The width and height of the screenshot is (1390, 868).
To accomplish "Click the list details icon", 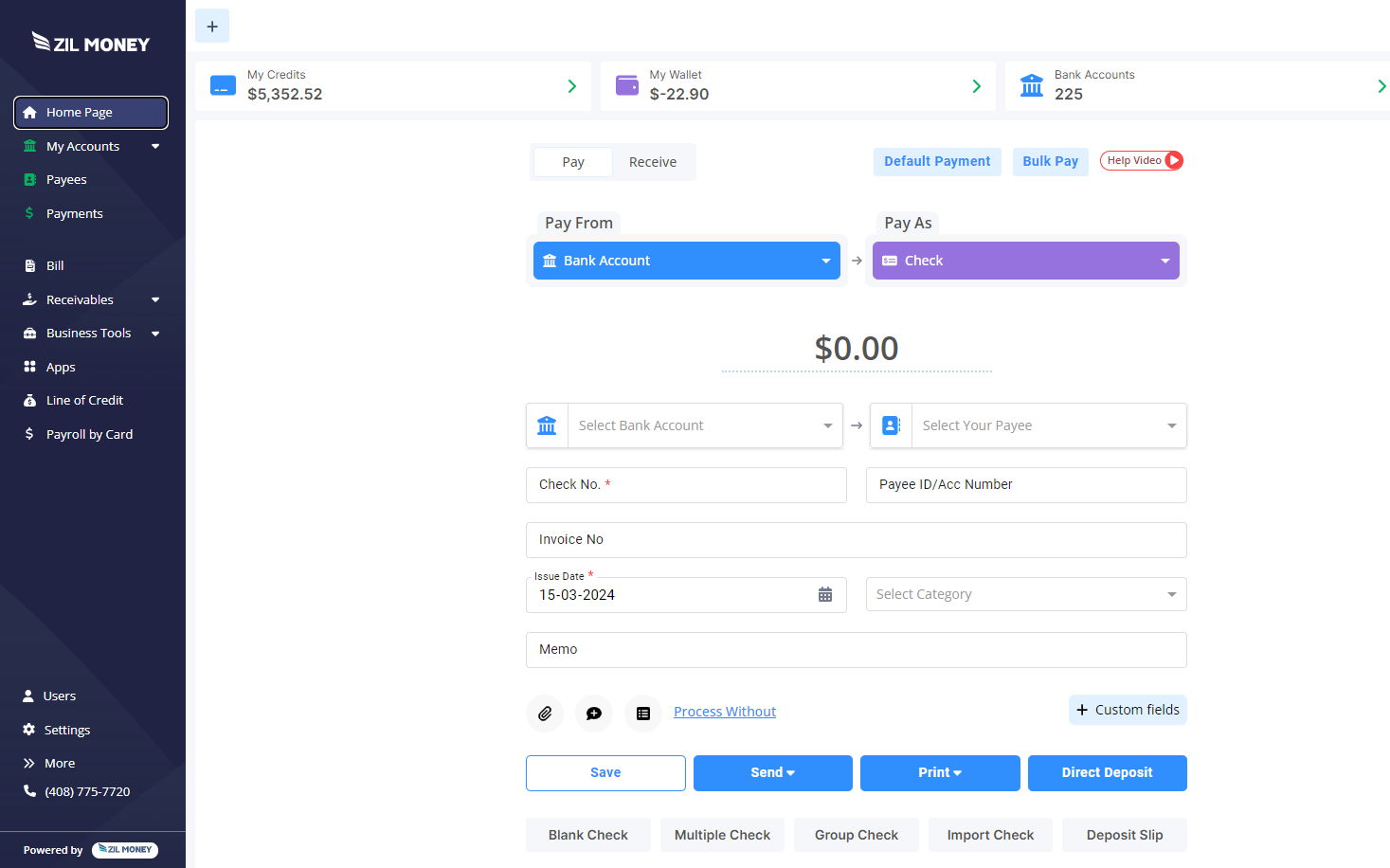I will click(x=643, y=714).
